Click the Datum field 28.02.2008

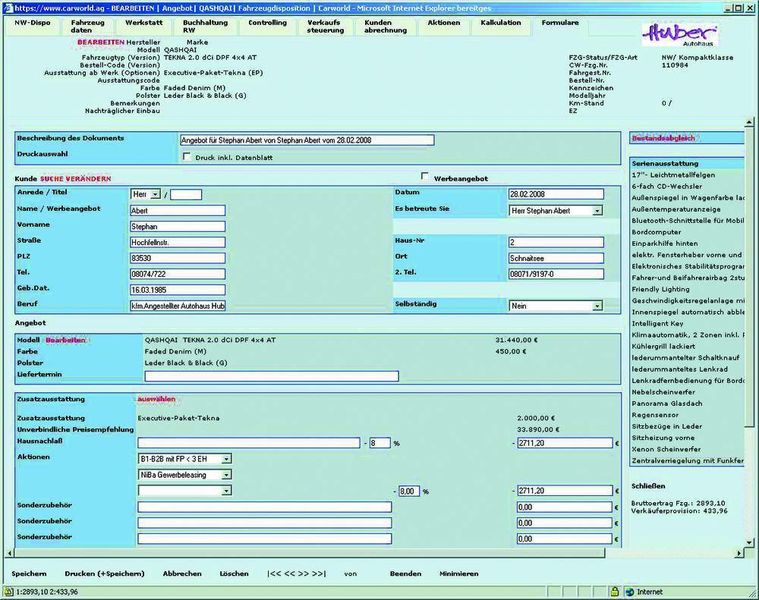pyautogui.click(x=556, y=194)
